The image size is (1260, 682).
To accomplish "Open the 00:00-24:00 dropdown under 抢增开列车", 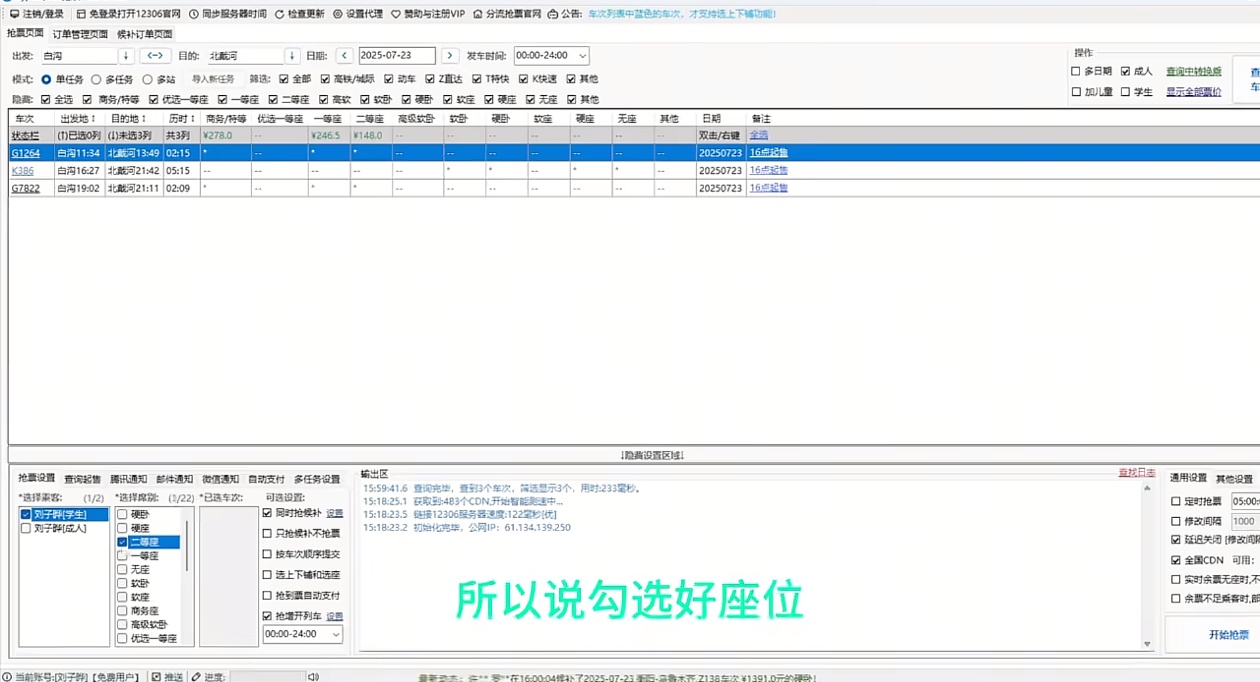I will 335,634.
